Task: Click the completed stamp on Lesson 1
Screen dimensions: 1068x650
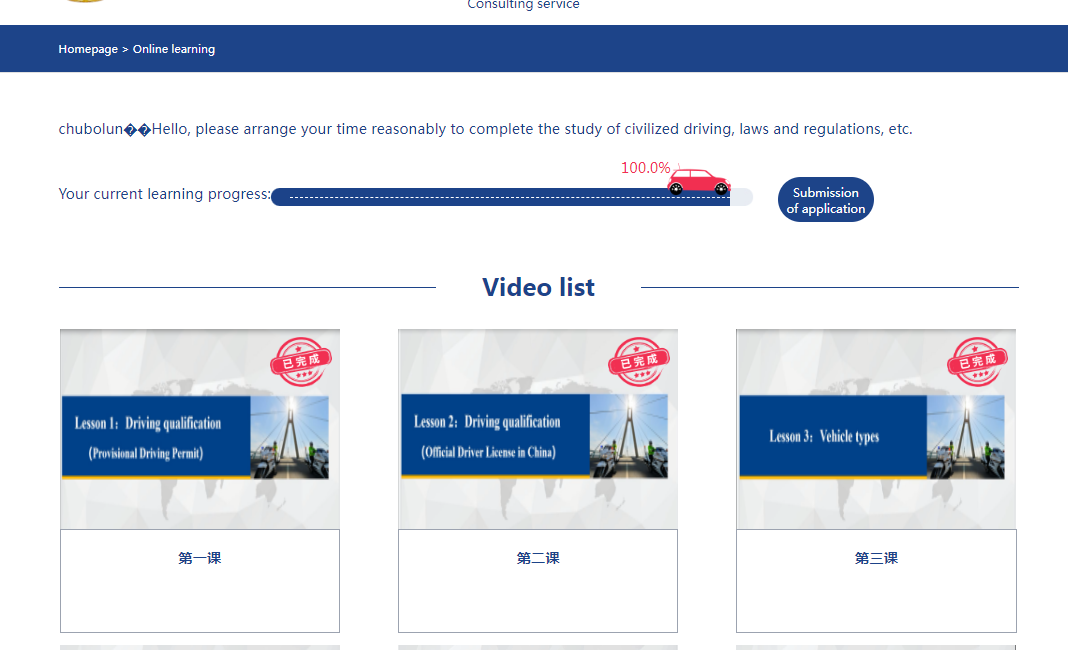Action: [301, 361]
